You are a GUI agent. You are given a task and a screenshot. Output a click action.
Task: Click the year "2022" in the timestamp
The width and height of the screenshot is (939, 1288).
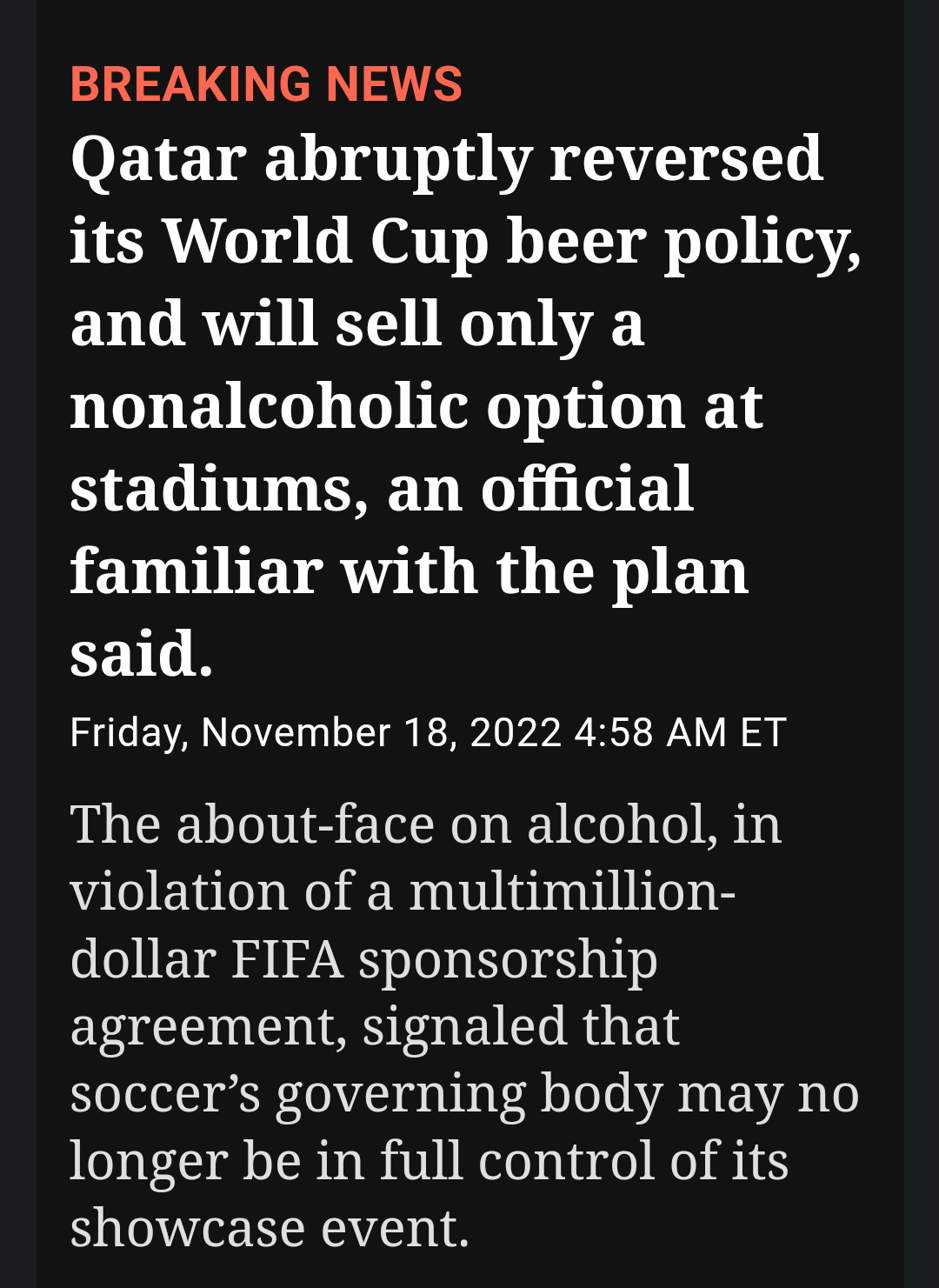click(516, 732)
